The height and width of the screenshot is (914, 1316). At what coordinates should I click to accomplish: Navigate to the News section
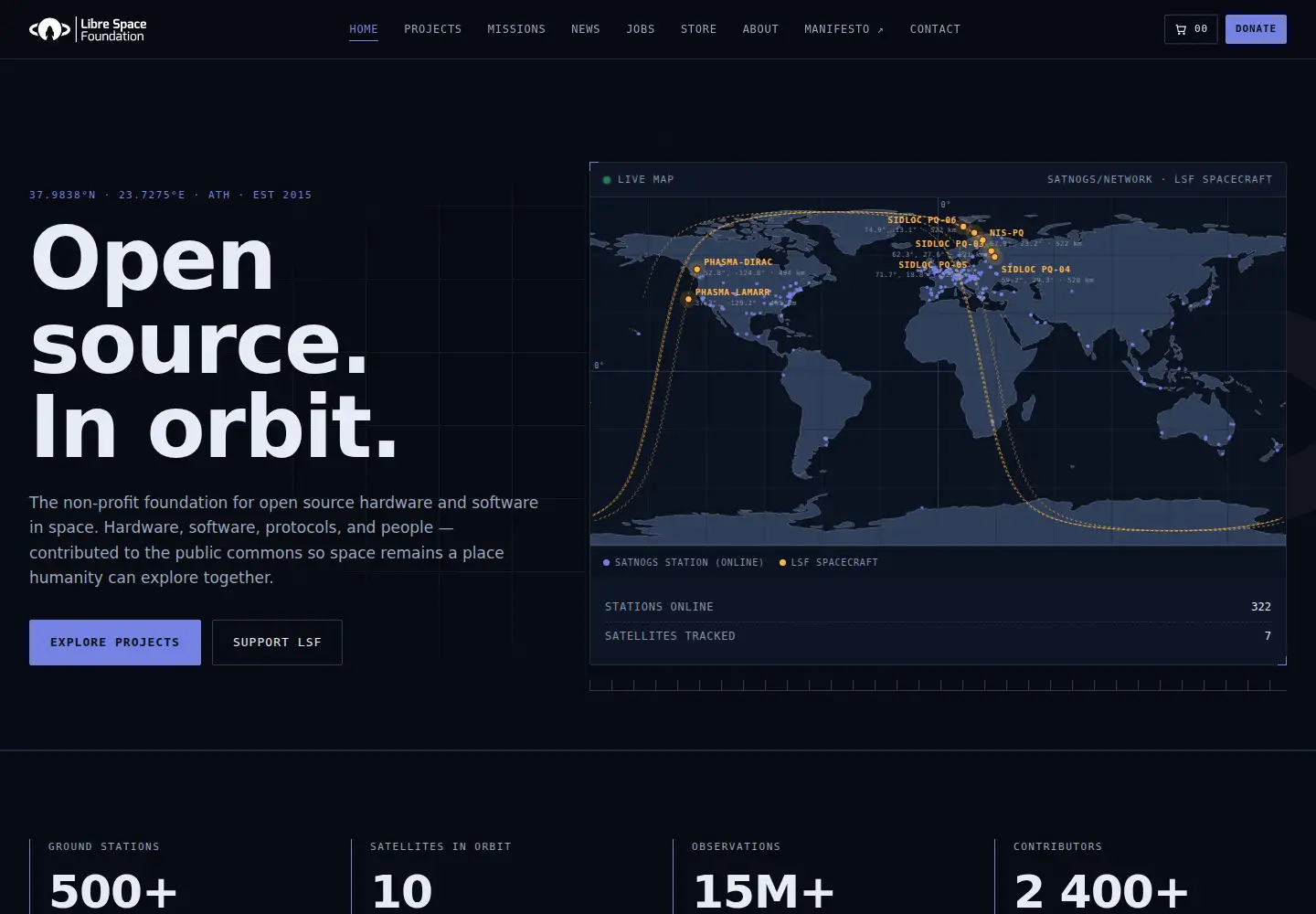pos(586,29)
